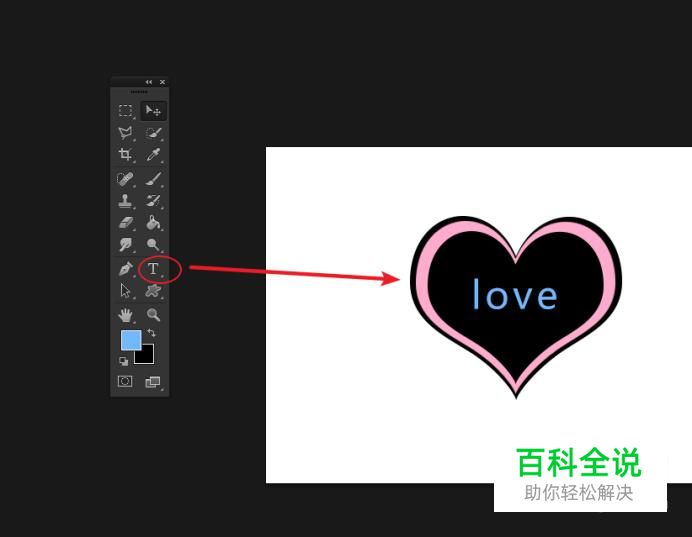This screenshot has height=537, width=692.
Task: Activate the Eraser tool
Action: tap(126, 222)
